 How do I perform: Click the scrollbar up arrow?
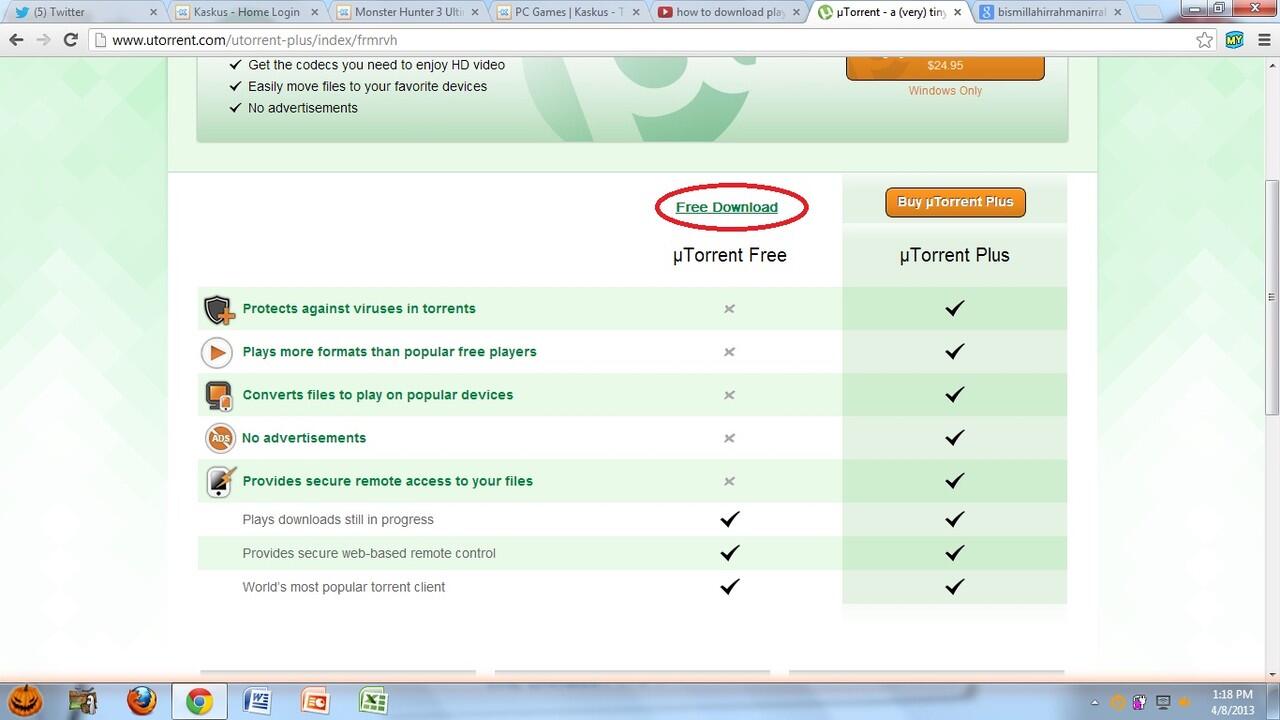click(x=1272, y=67)
